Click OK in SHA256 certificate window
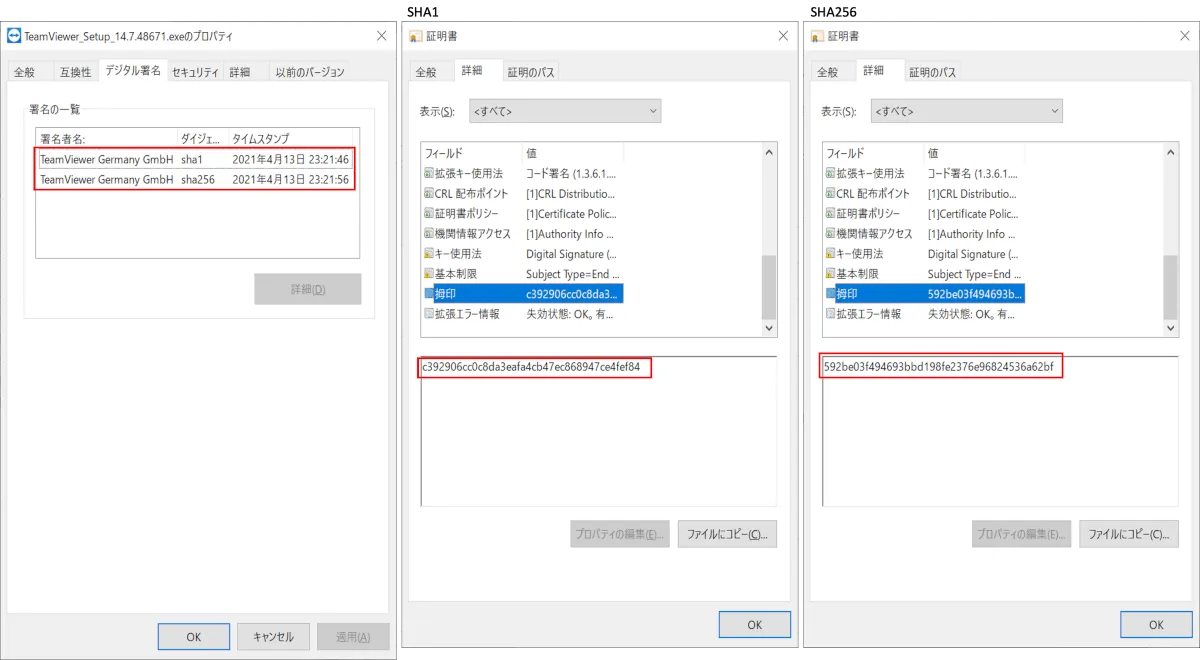 [x=1156, y=625]
